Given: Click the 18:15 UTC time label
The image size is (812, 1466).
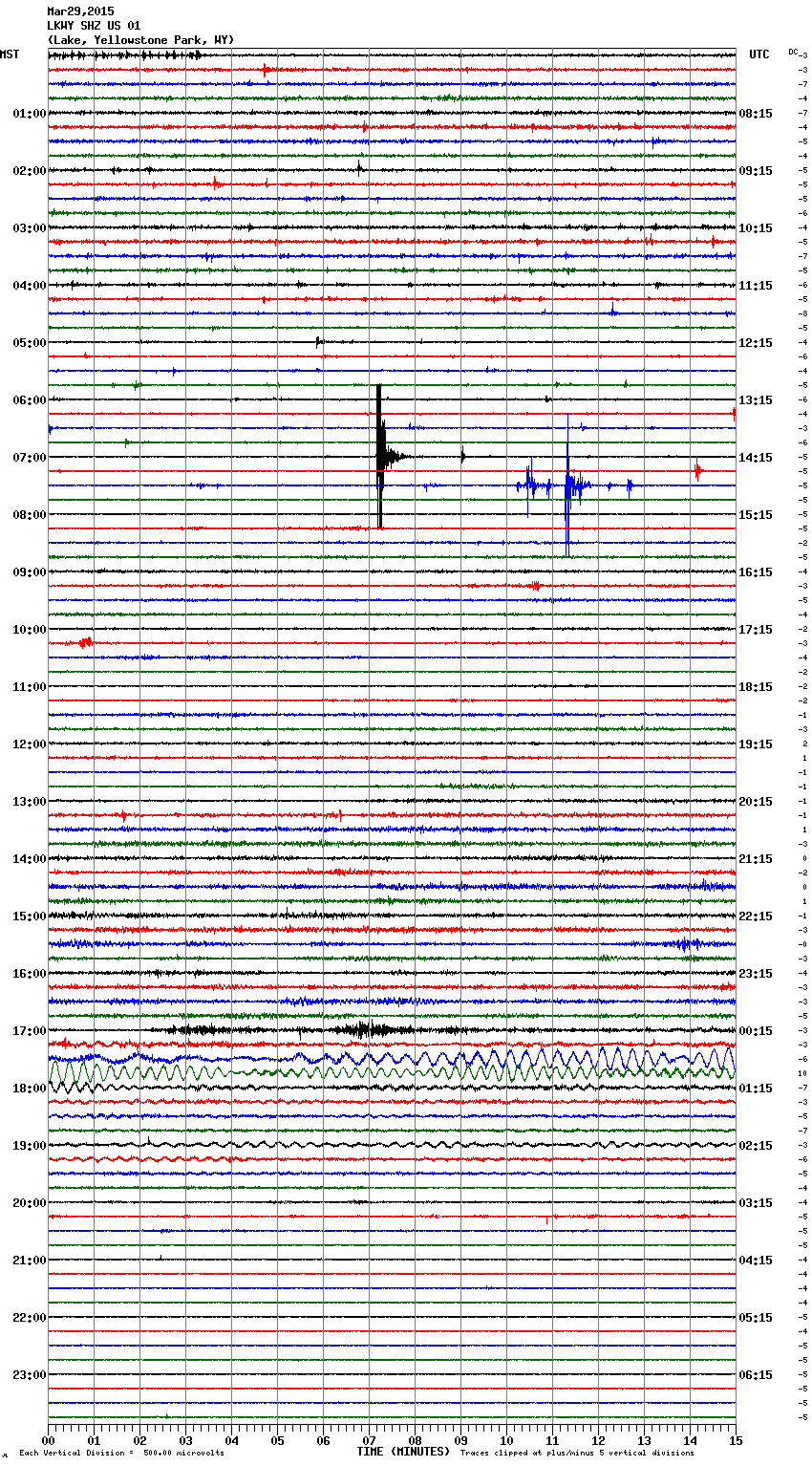Looking at the screenshot, I should point(756,687).
